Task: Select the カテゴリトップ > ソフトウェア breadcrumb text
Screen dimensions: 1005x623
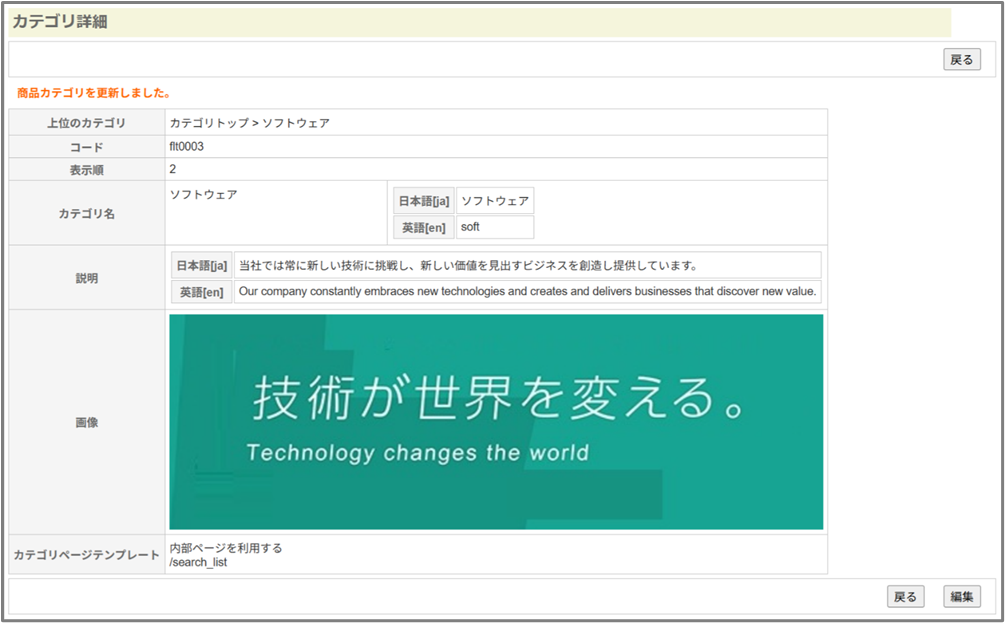Action: pyautogui.click(x=250, y=123)
